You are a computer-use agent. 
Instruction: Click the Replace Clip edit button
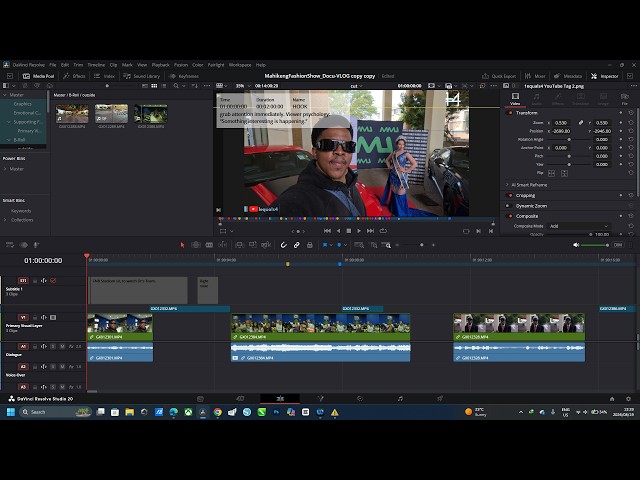[266, 245]
